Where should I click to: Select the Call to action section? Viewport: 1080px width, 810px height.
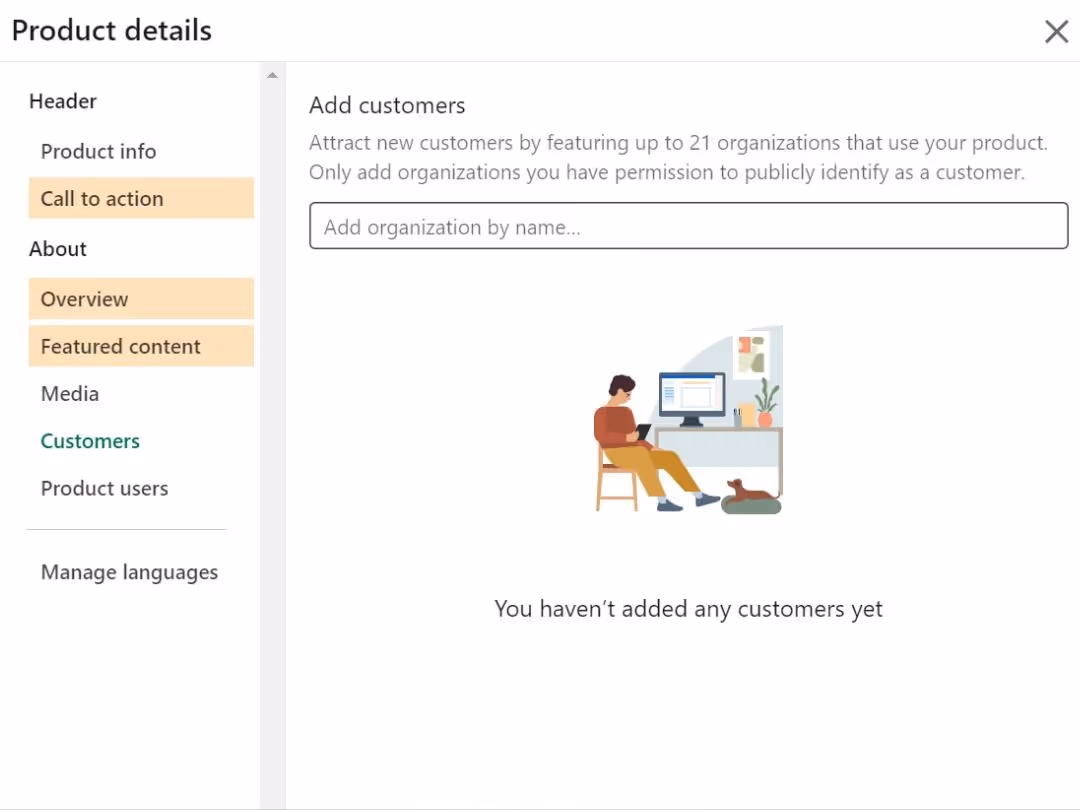point(101,198)
